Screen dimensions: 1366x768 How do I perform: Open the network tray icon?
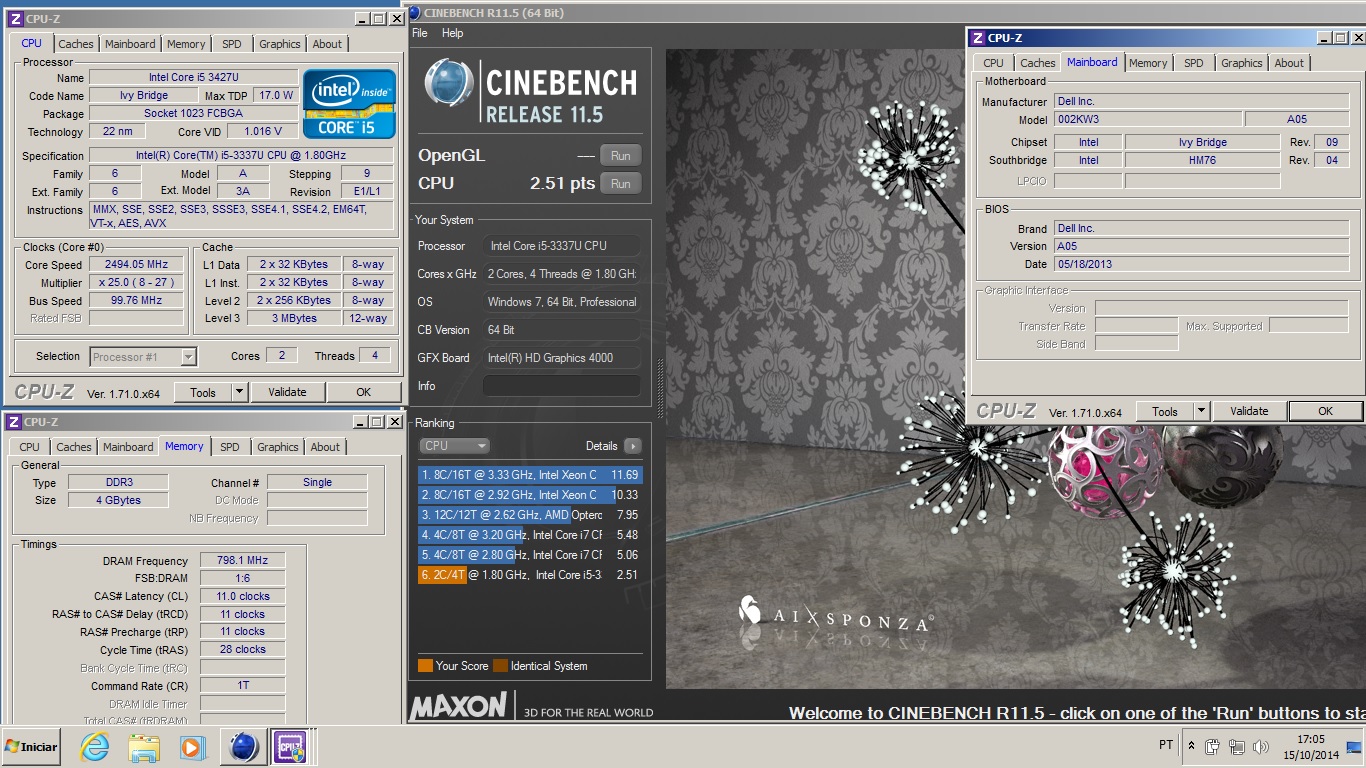click(x=1237, y=746)
